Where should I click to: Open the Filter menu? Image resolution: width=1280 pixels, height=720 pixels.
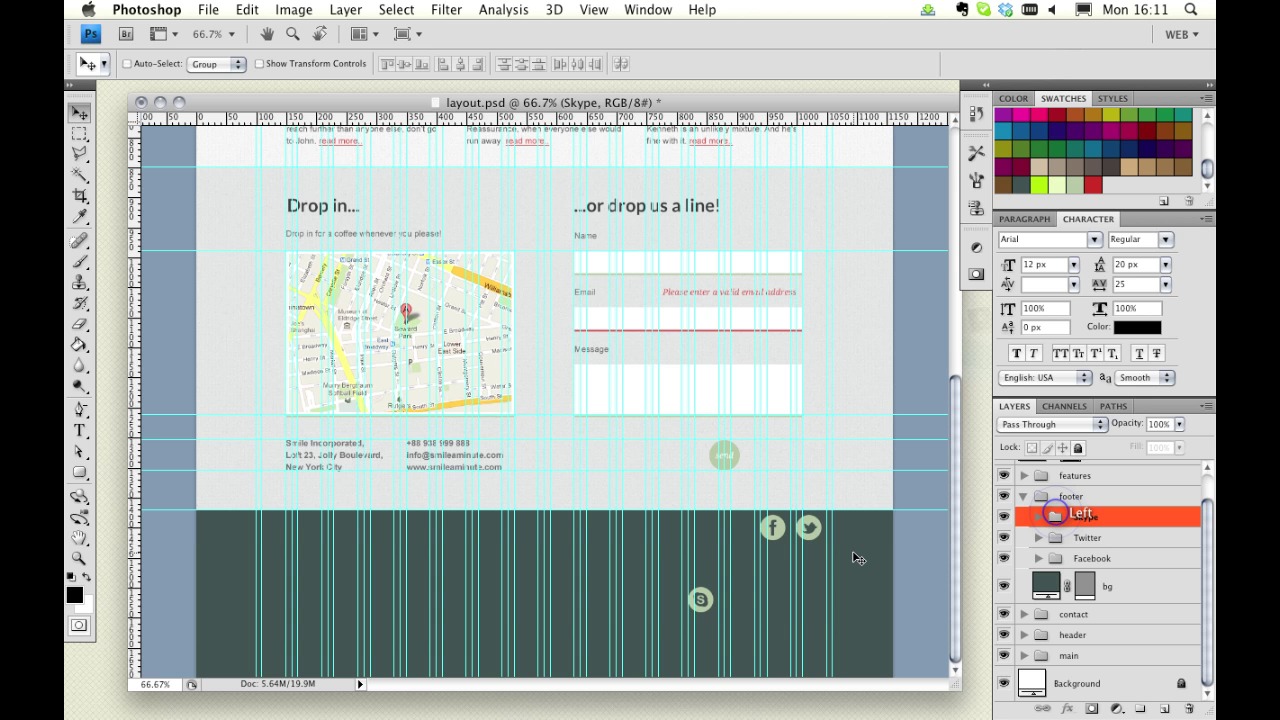pyautogui.click(x=446, y=10)
